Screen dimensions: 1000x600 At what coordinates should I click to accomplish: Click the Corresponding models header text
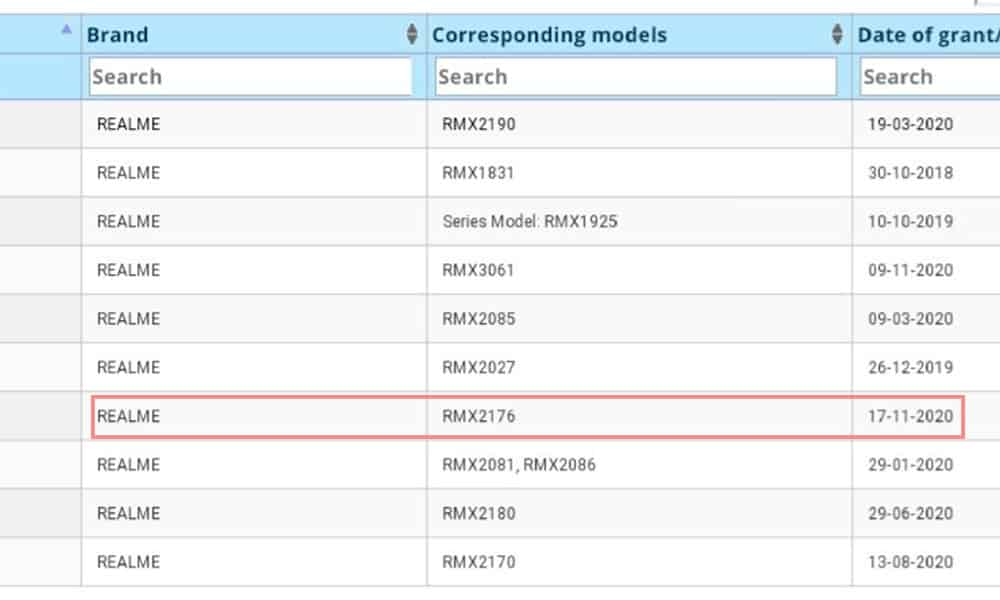(x=549, y=35)
